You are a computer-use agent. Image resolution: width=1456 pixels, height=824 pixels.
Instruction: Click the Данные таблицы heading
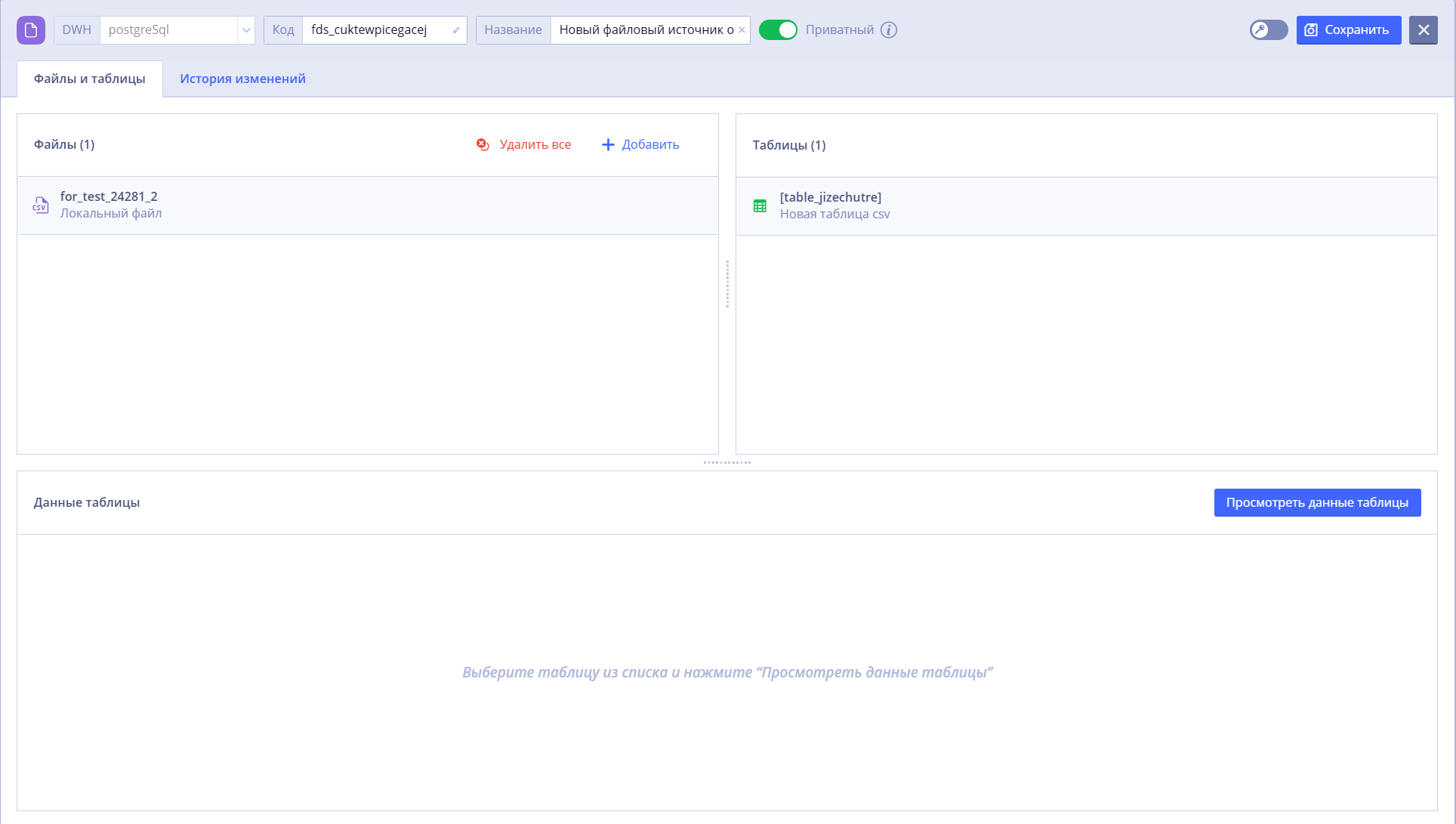[87, 503]
